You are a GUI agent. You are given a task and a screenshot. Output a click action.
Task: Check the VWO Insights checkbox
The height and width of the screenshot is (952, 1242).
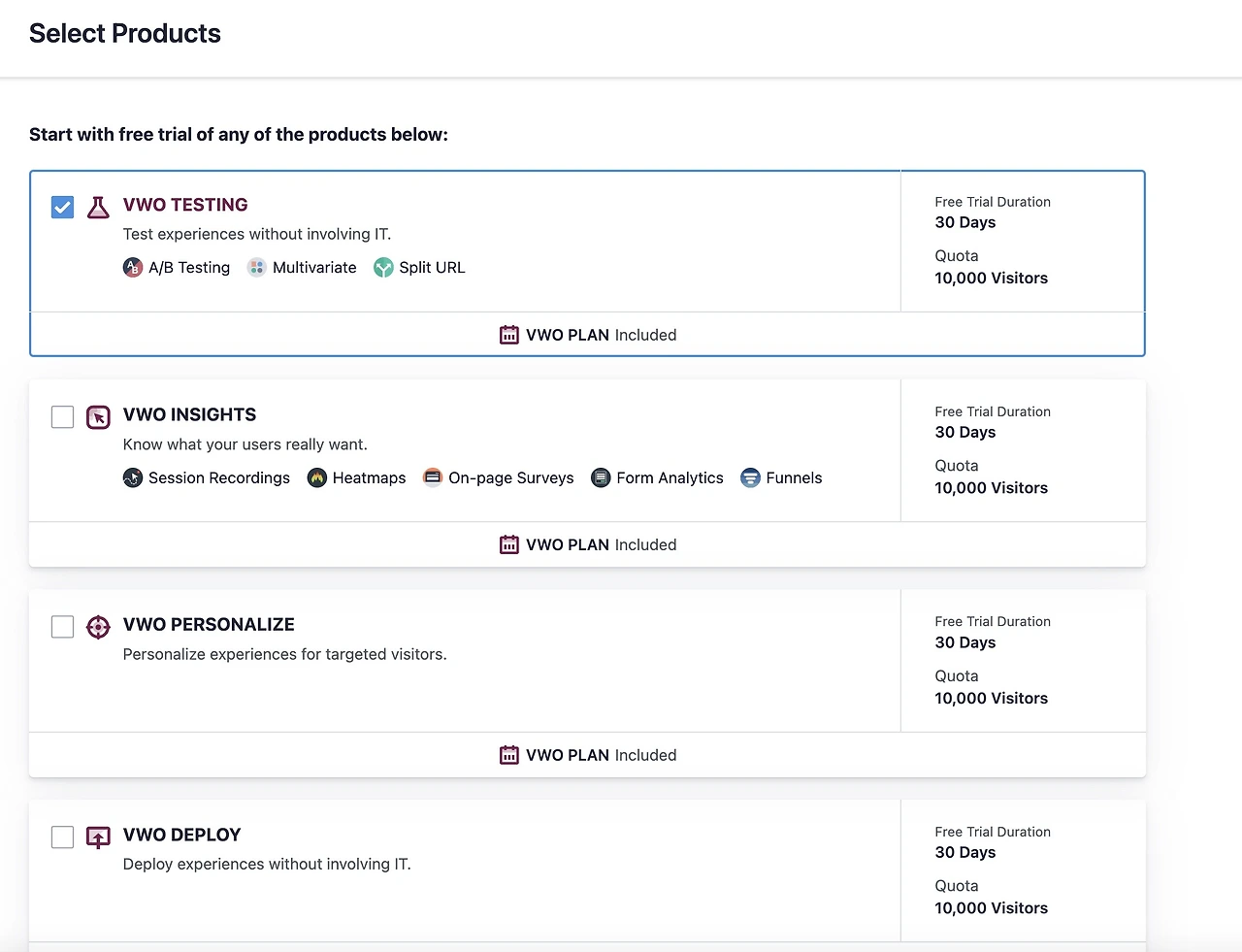coord(62,417)
